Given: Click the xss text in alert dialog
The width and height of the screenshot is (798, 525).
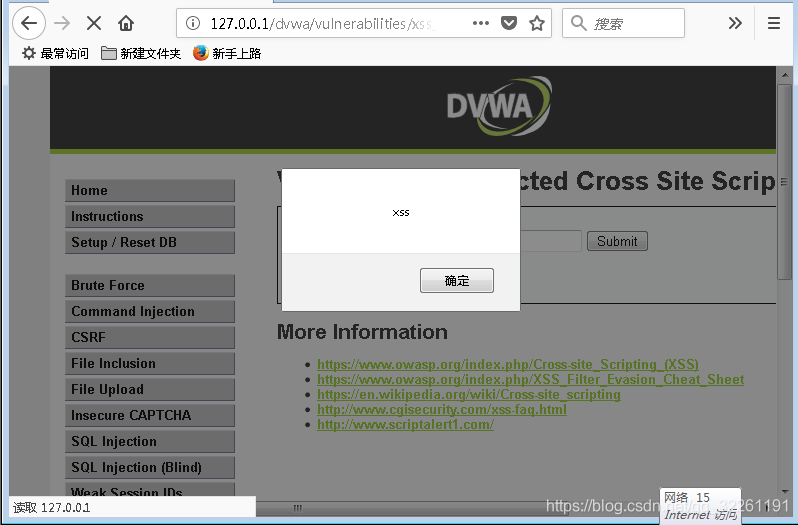Looking at the screenshot, I should (401, 213).
